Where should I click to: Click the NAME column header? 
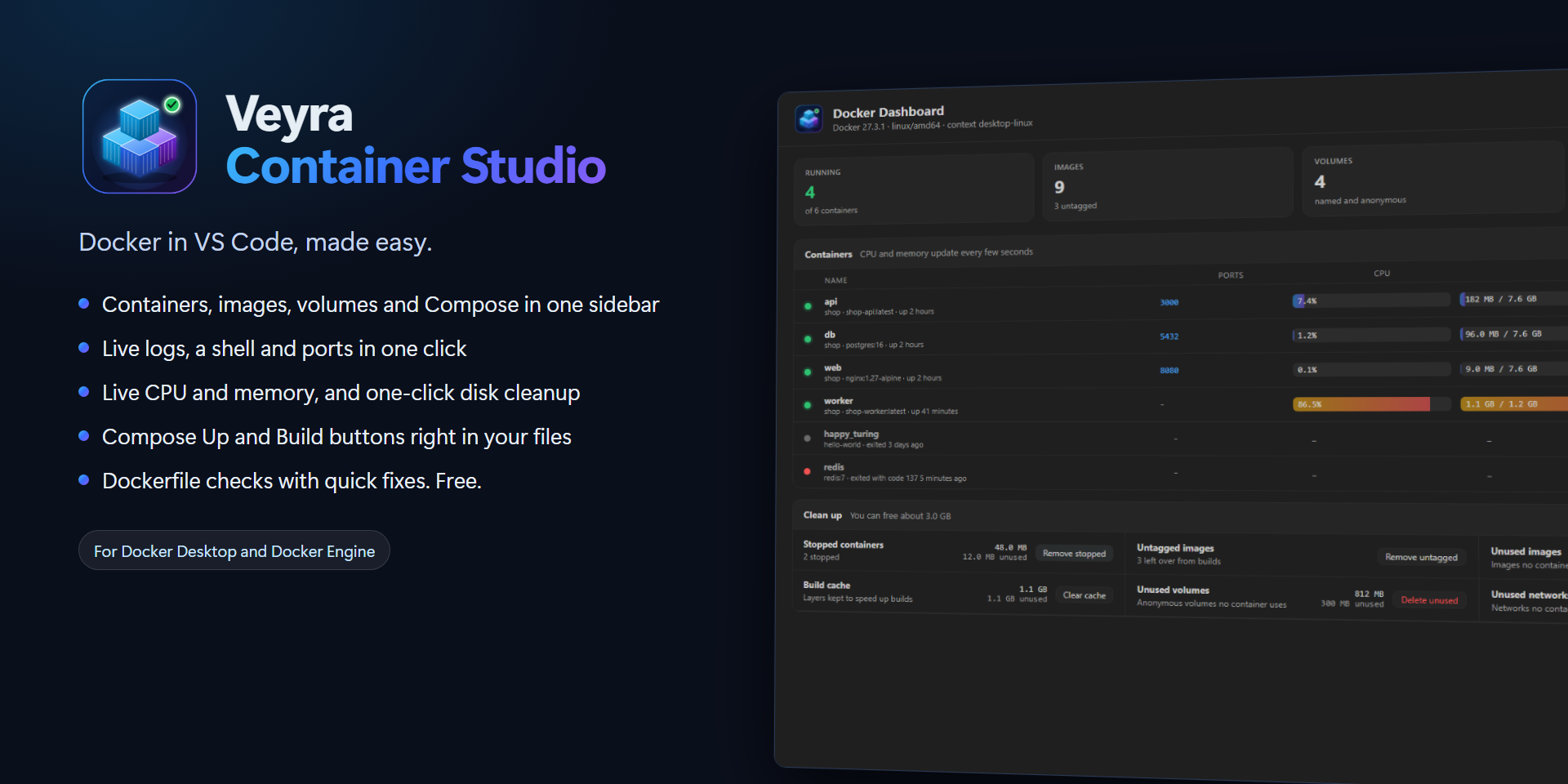pos(835,280)
